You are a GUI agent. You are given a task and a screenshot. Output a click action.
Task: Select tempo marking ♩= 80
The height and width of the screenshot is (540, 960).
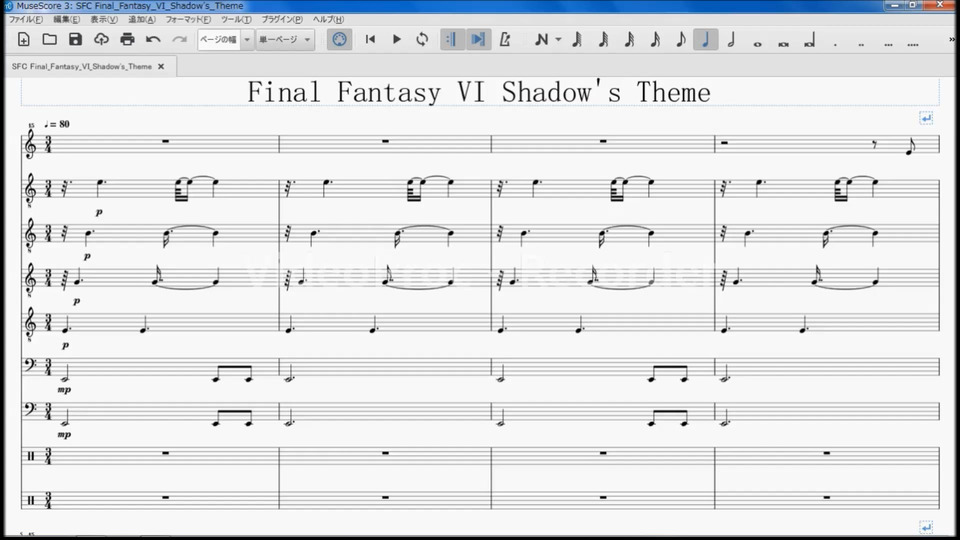[57, 124]
